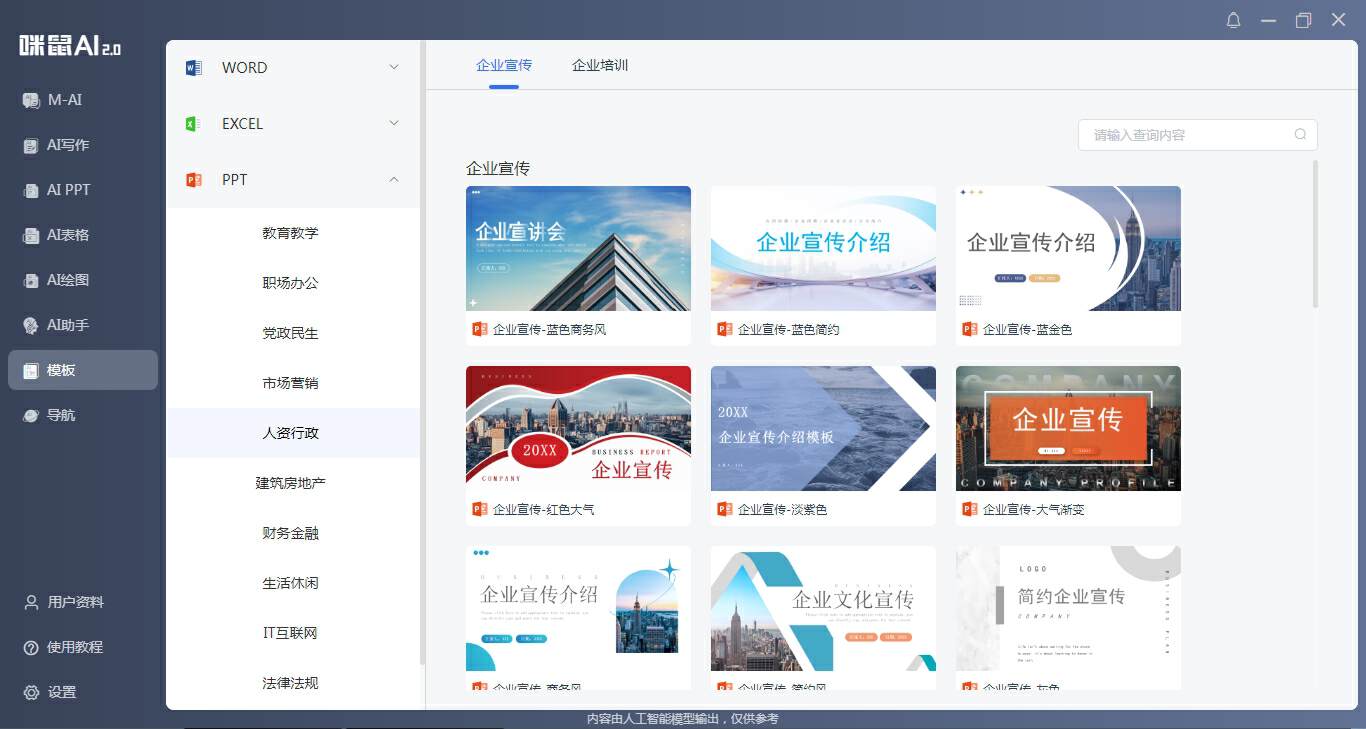
Task: Collapse the PPT category chevron
Action: [393, 180]
